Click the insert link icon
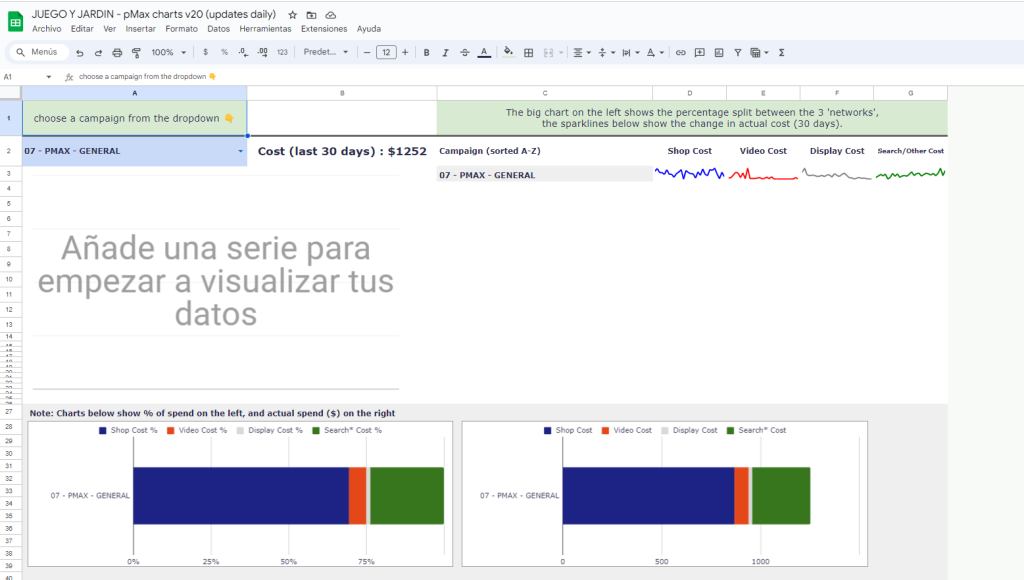Screen dimensions: 1024x580 point(681,52)
